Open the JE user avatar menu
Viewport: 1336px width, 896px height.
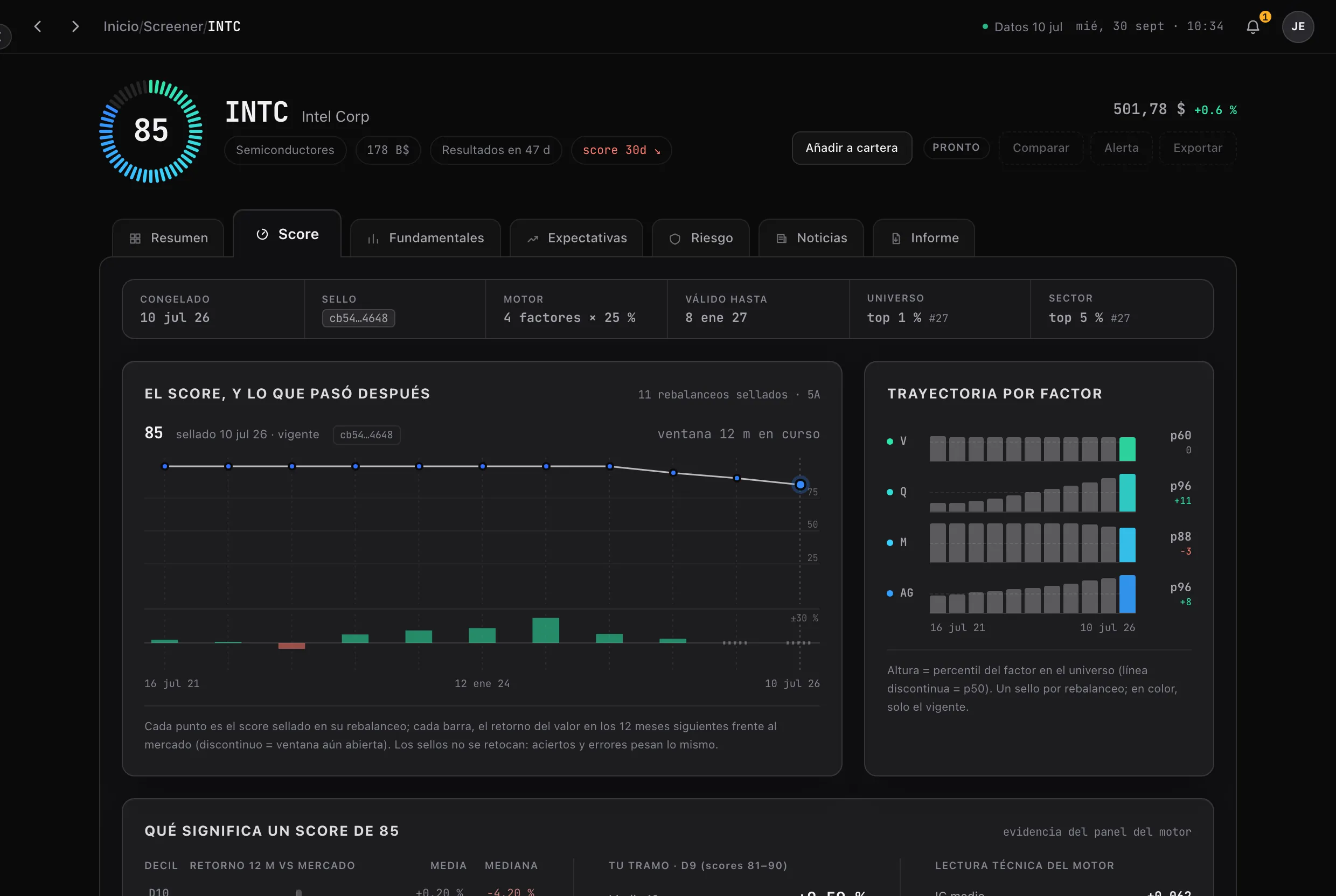tap(1298, 26)
